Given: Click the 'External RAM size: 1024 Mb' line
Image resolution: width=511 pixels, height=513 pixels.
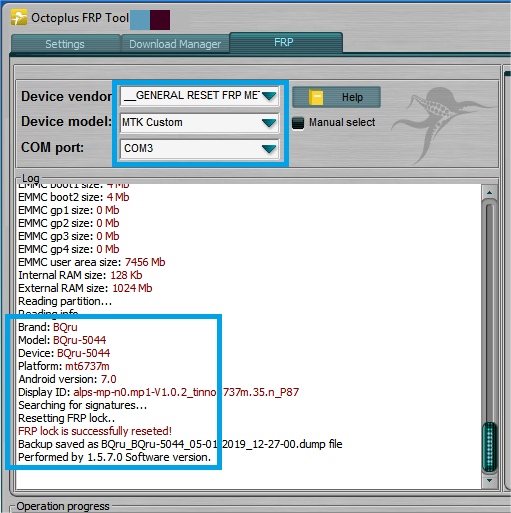Looking at the screenshot, I should 85,288.
